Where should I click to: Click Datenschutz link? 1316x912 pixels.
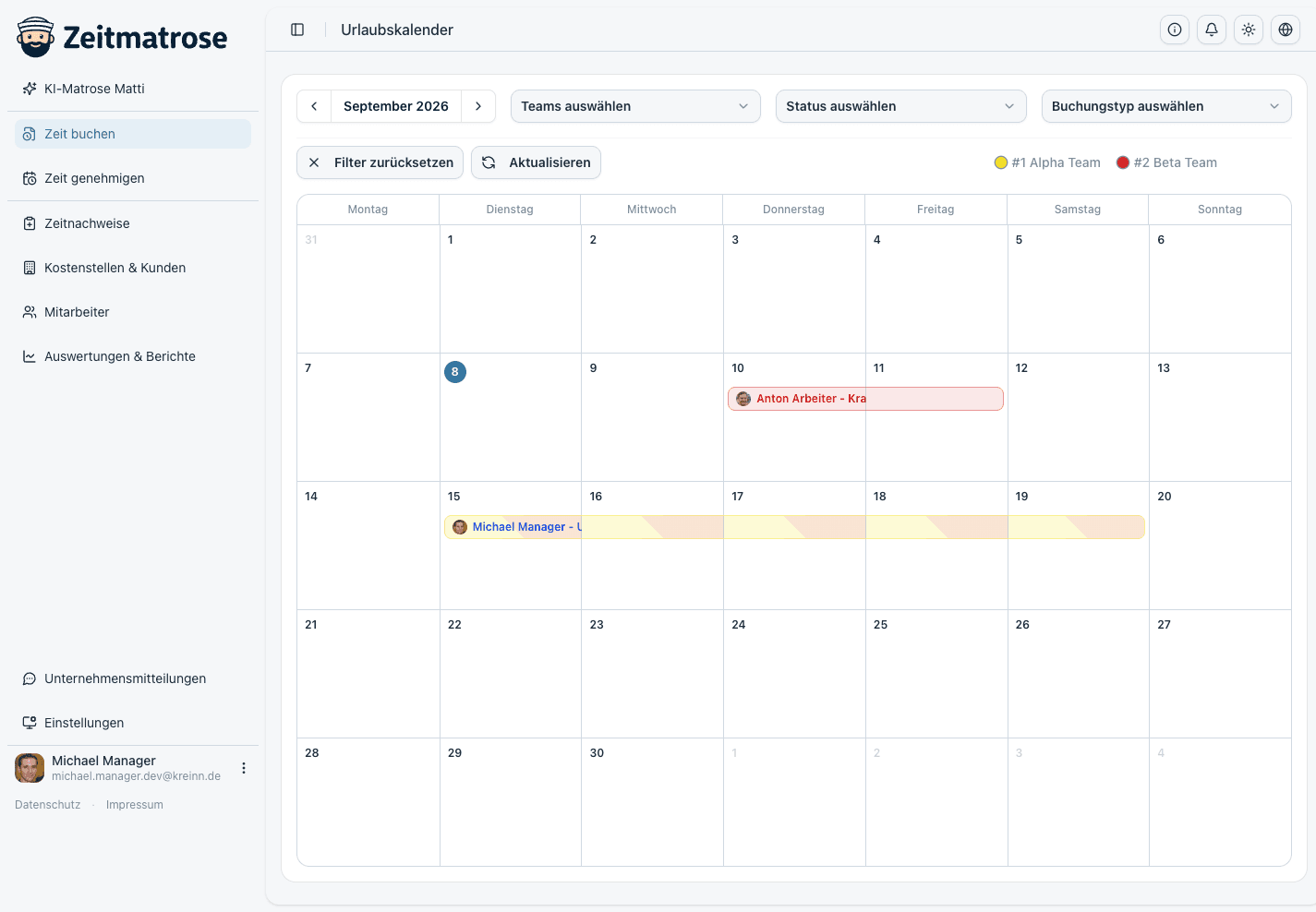(48, 805)
